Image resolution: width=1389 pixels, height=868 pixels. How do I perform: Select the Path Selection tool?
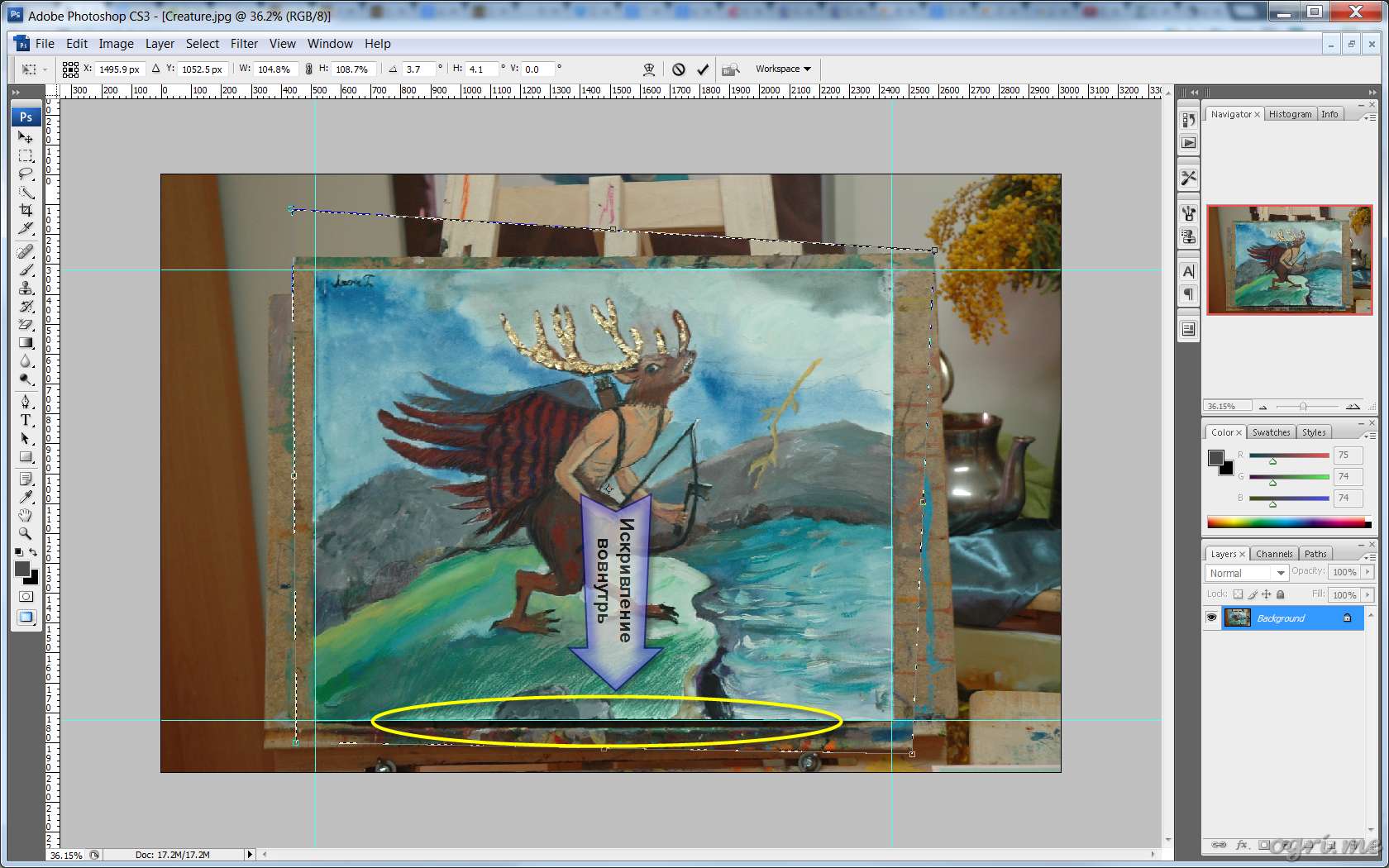[26, 438]
